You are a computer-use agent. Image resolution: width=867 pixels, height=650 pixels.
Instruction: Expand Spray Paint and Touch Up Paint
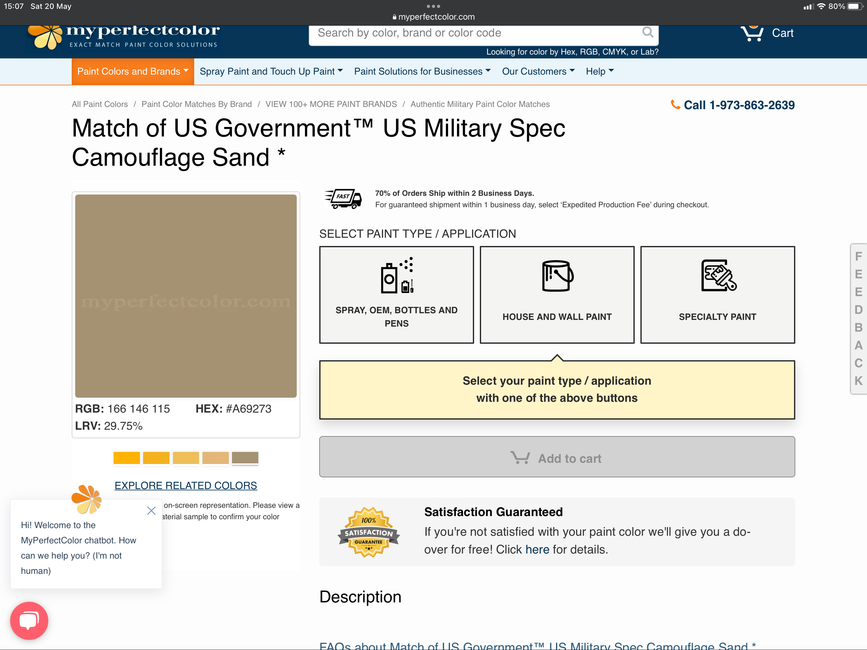tap(271, 71)
